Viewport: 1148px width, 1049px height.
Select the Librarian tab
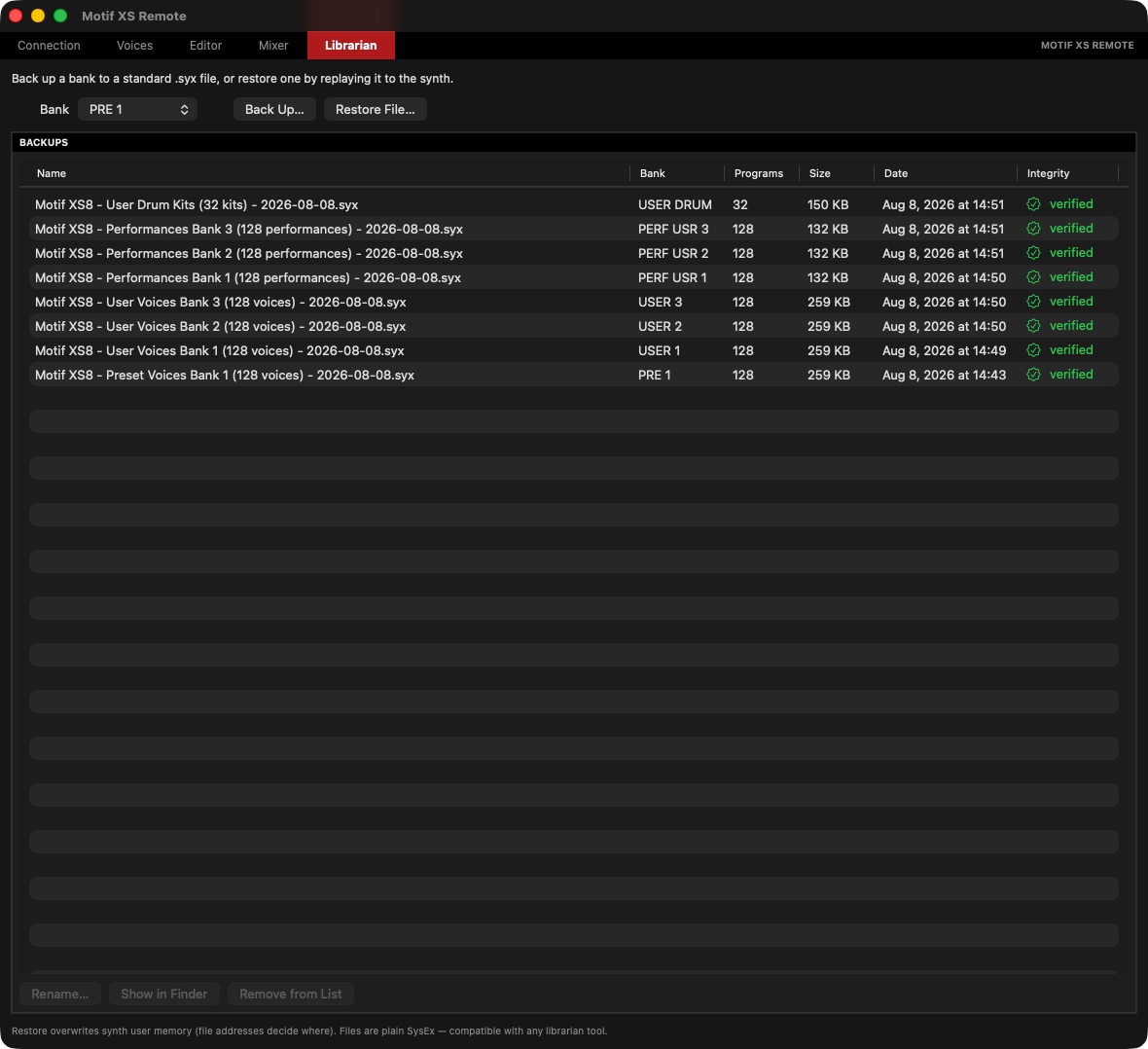point(350,46)
